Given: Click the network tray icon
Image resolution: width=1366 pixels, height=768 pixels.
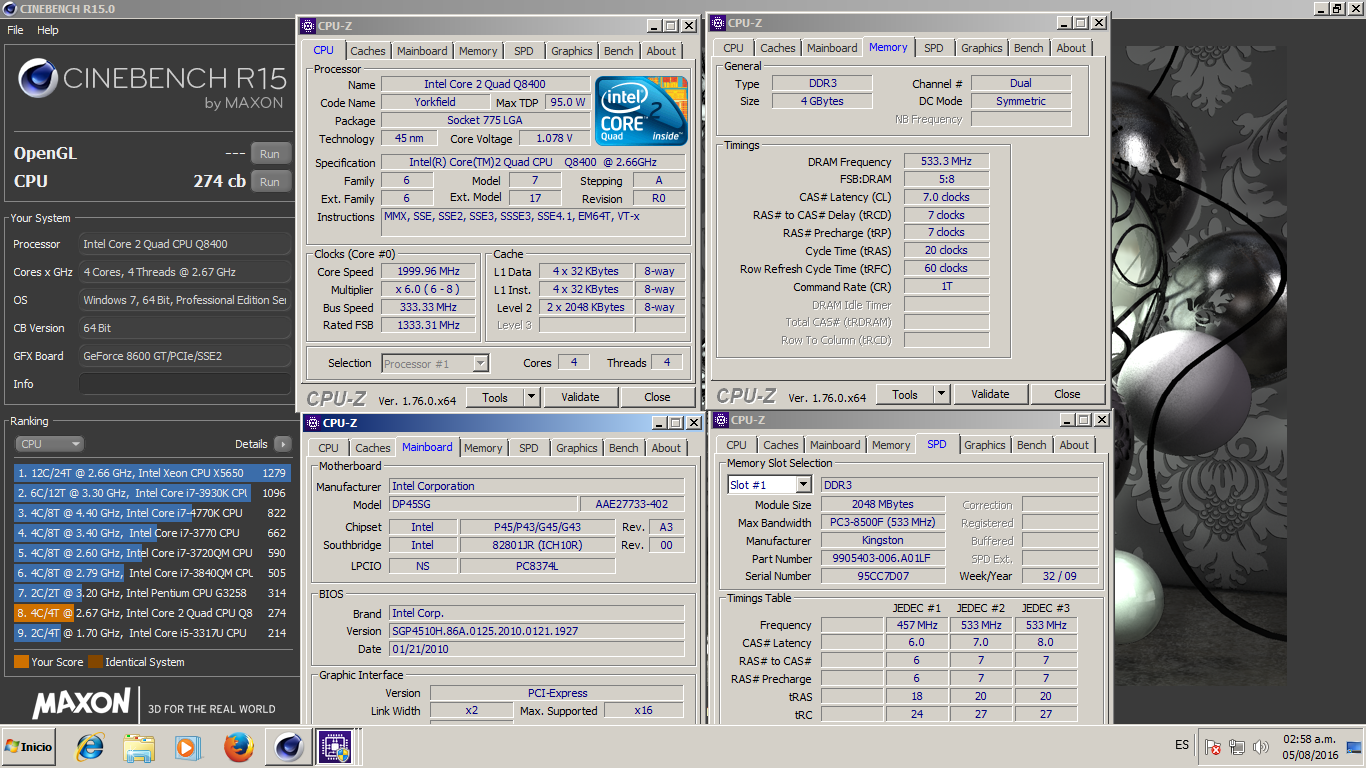Looking at the screenshot, I should click(x=1237, y=747).
